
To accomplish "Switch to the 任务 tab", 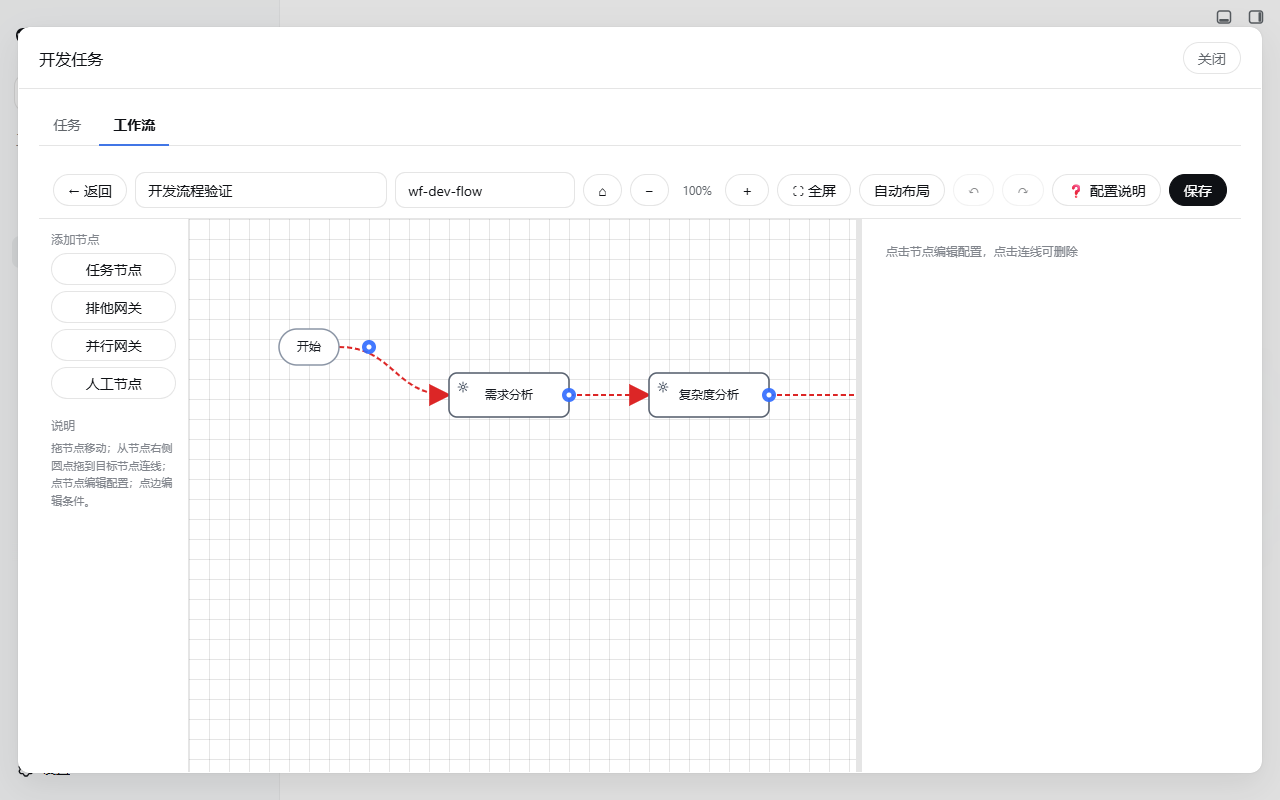I will pos(67,125).
